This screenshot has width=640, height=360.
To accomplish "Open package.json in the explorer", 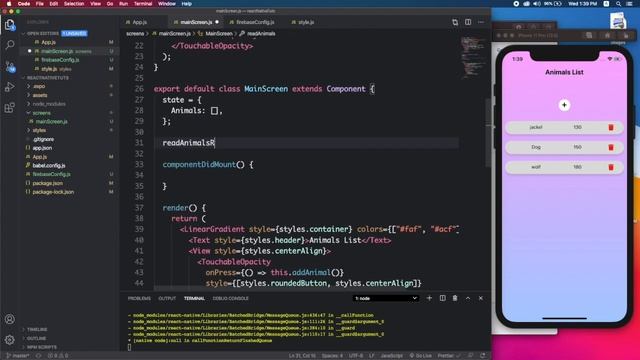I will pos(47,183).
